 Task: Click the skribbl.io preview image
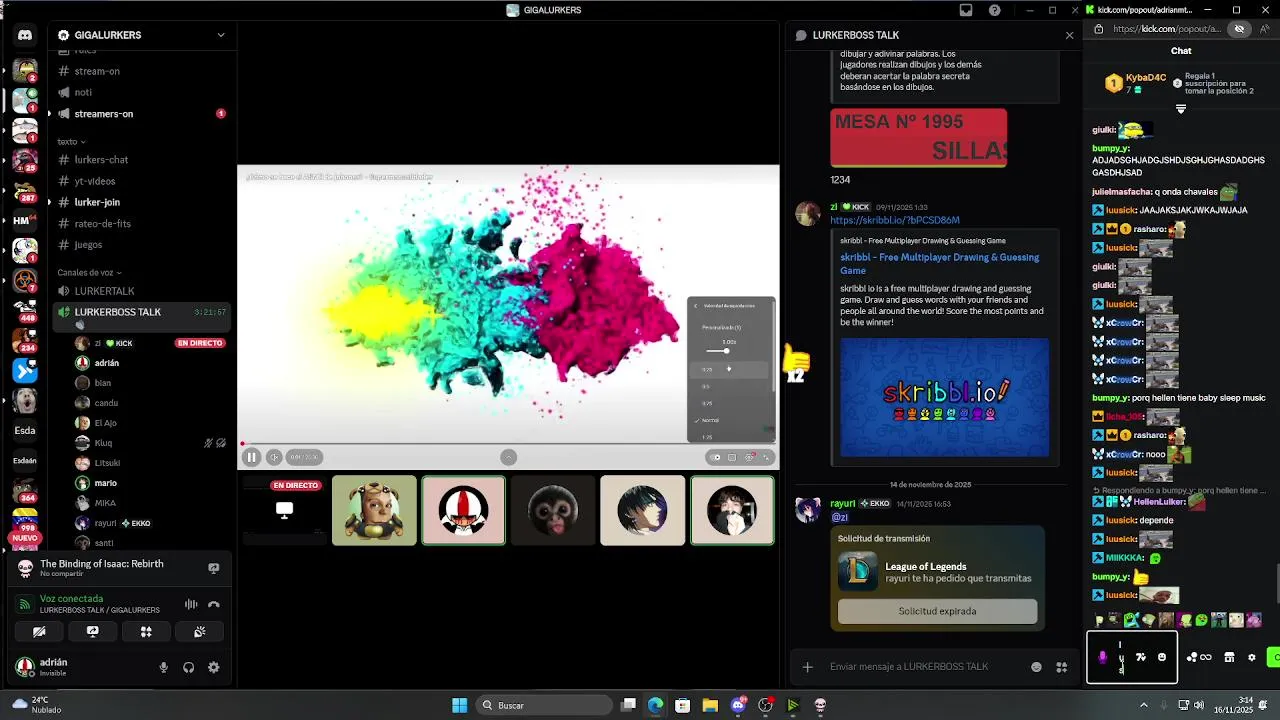(944, 397)
